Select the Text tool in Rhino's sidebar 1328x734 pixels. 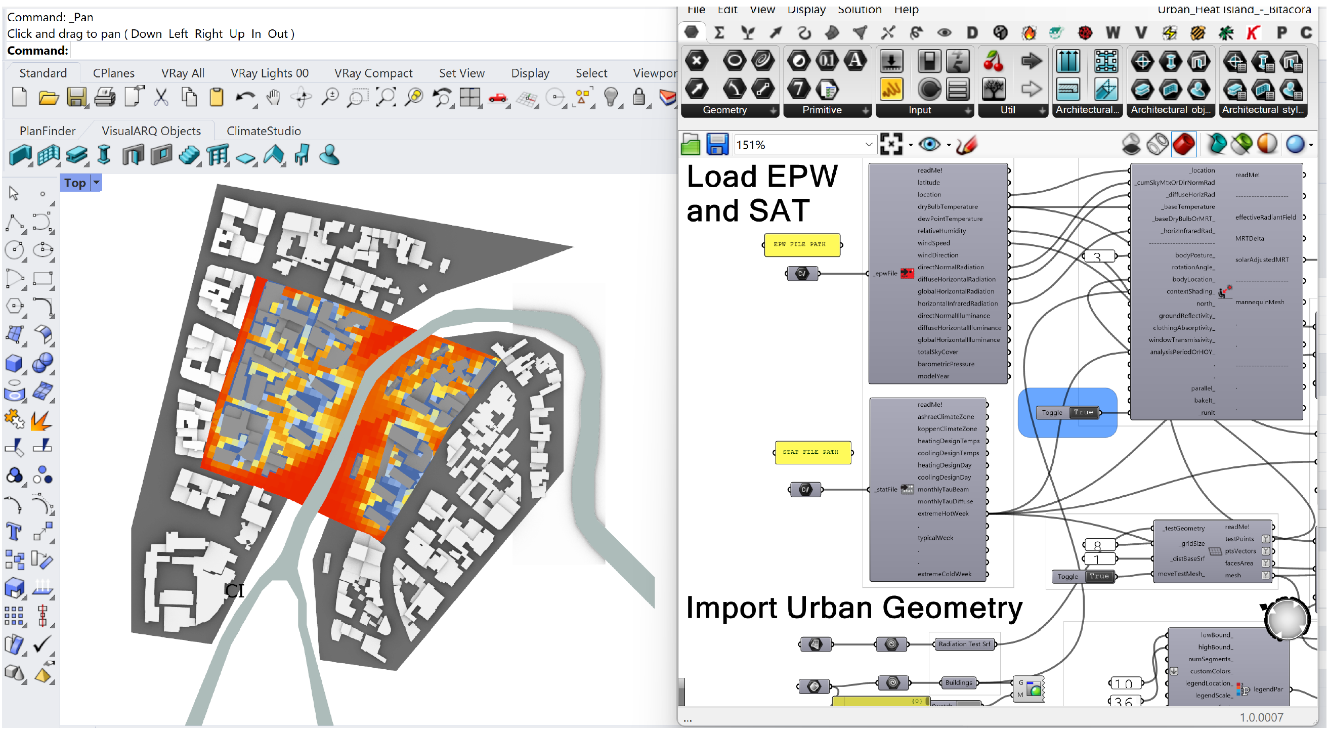point(13,531)
